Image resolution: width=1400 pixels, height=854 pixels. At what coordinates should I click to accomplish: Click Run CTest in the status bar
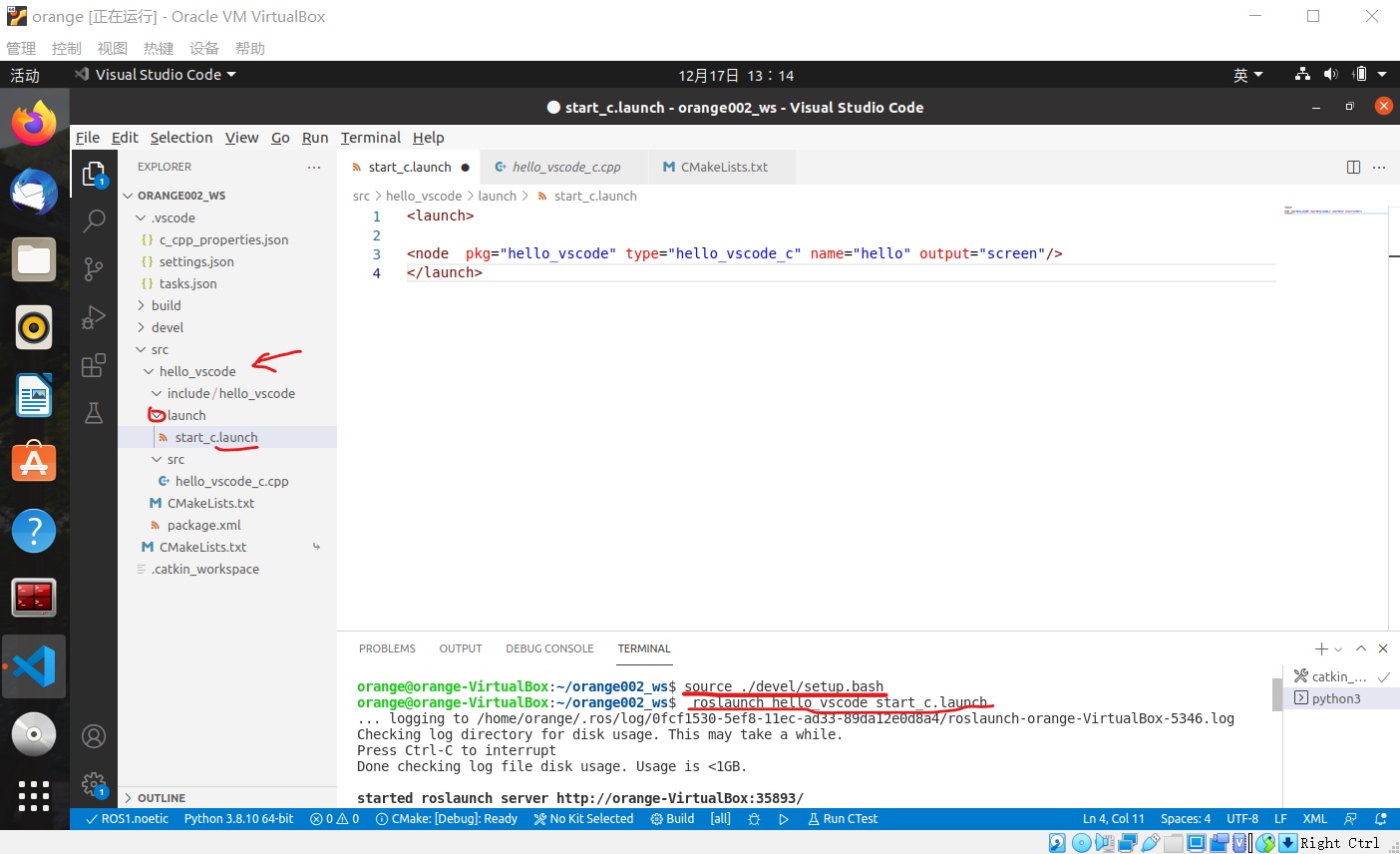click(843, 818)
